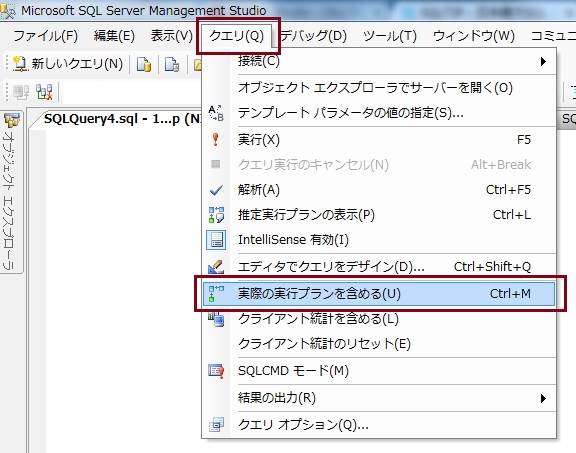Viewport: 576px width, 453px height.
Task: Click the Ctrl+F5 shortcut label
Action: (x=508, y=190)
